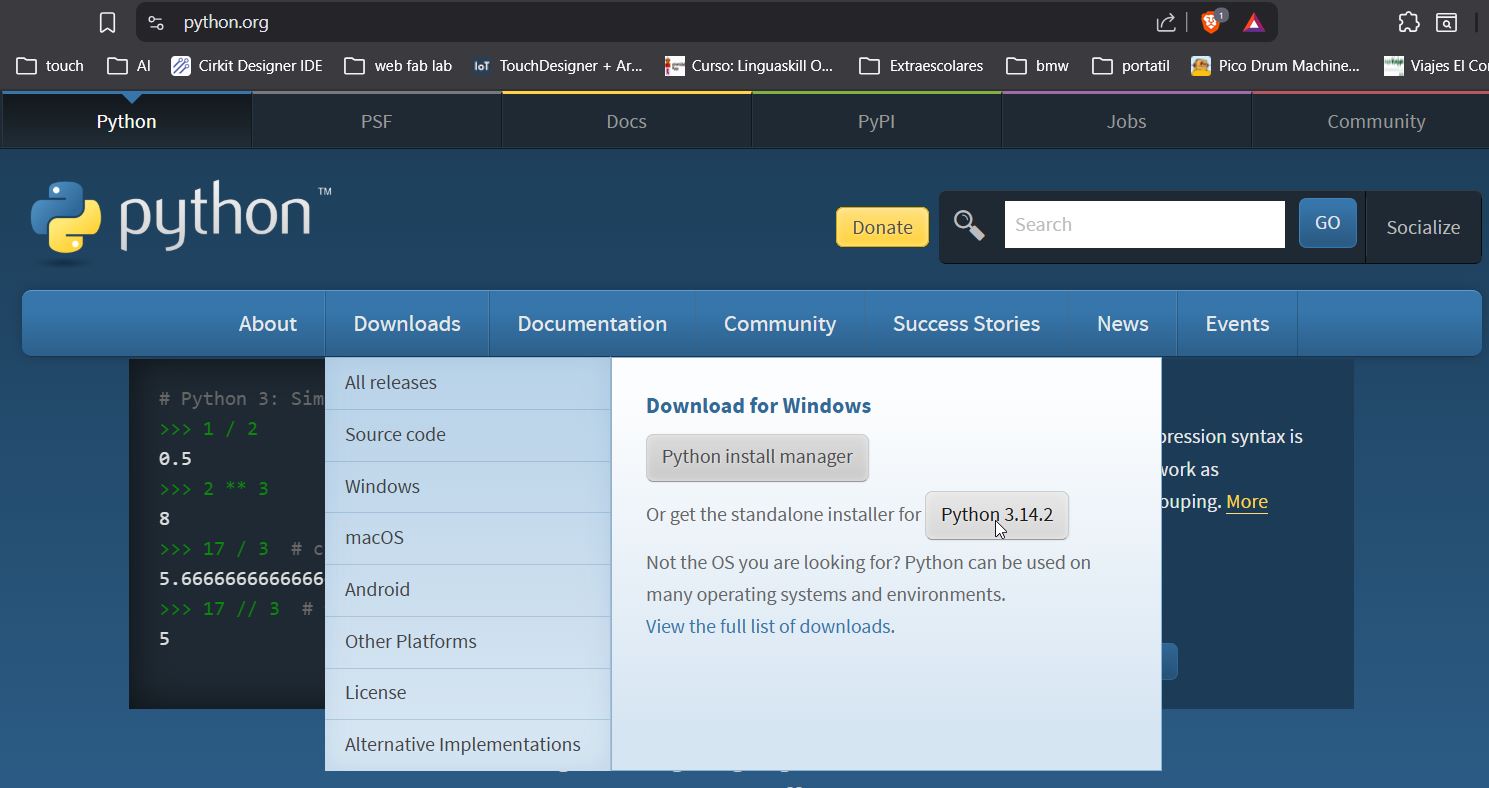The height and width of the screenshot is (788, 1489).
Task: Follow the yellow More link
Action: point(1247,502)
